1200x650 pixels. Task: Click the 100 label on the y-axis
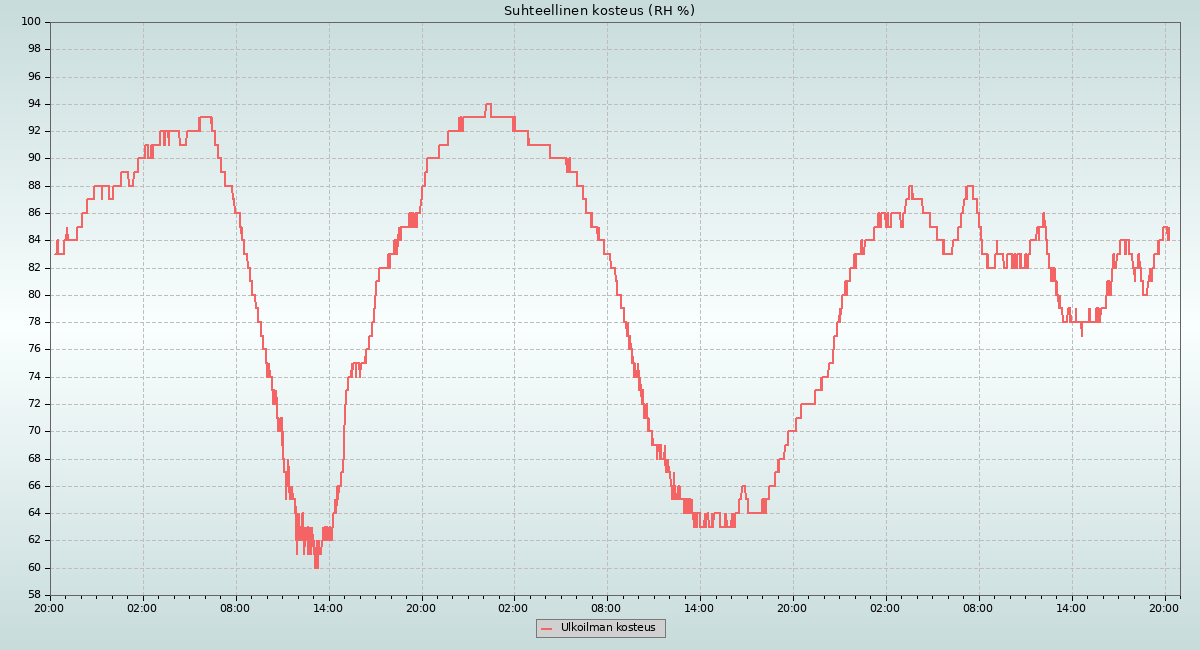[x=30, y=22]
